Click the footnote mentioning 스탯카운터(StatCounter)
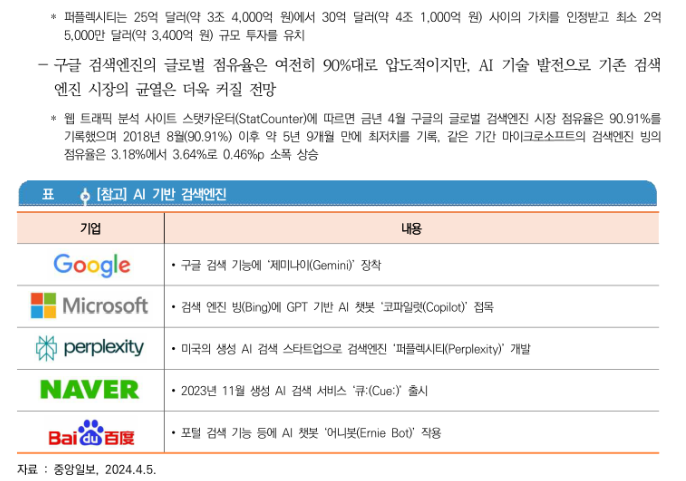 tap(355, 136)
